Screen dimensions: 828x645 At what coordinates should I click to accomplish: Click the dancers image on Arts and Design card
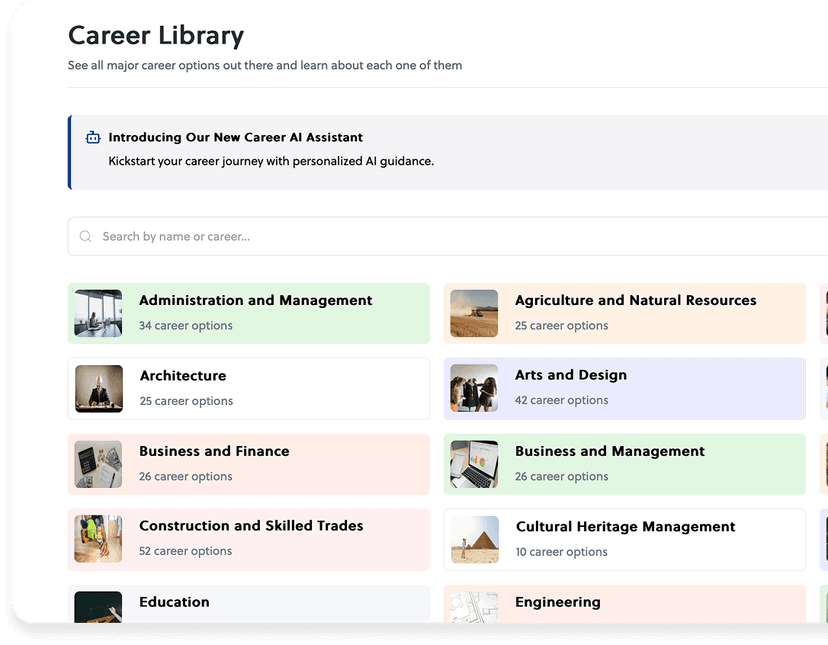pos(473,388)
